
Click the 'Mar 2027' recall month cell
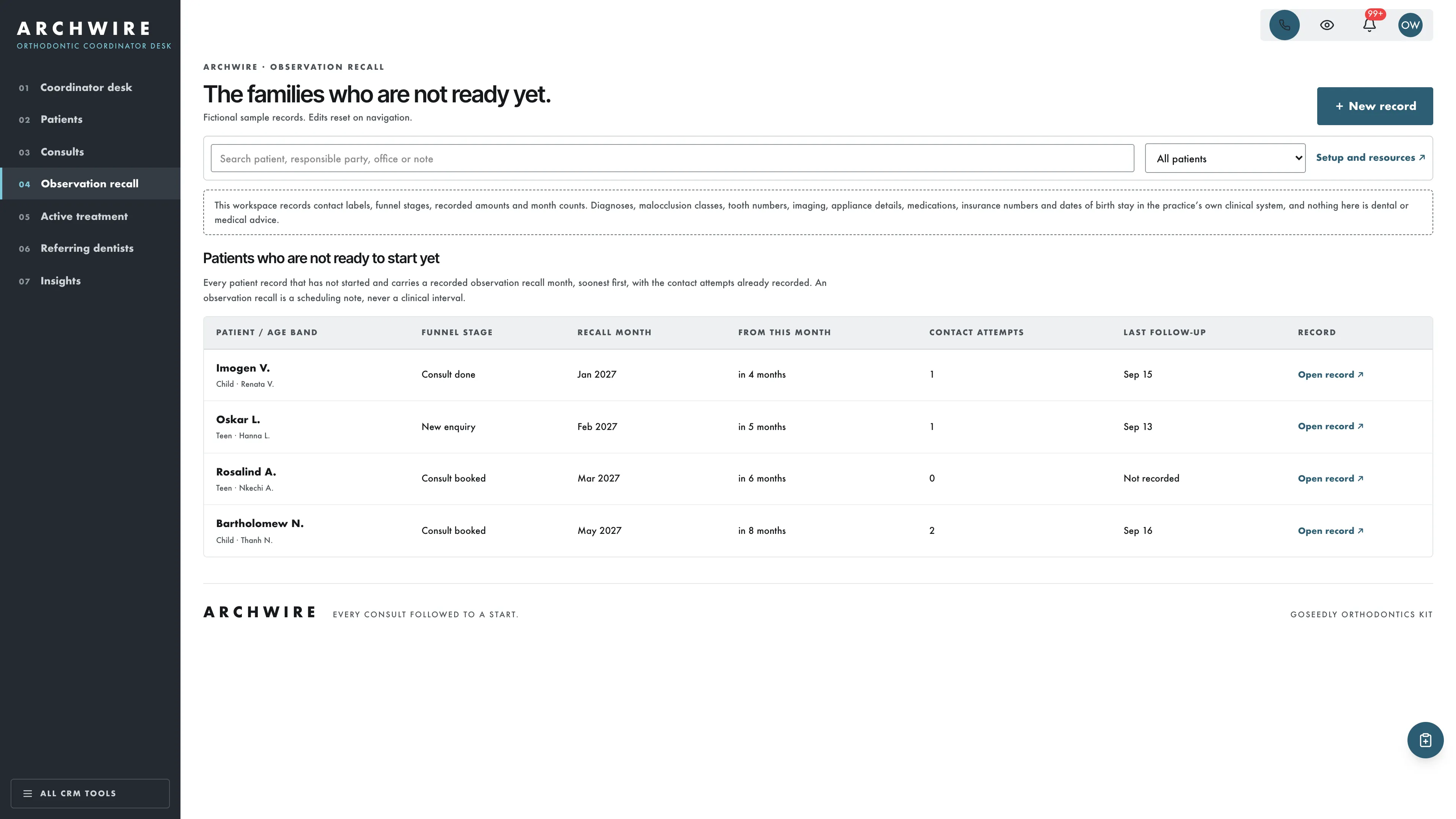(598, 478)
